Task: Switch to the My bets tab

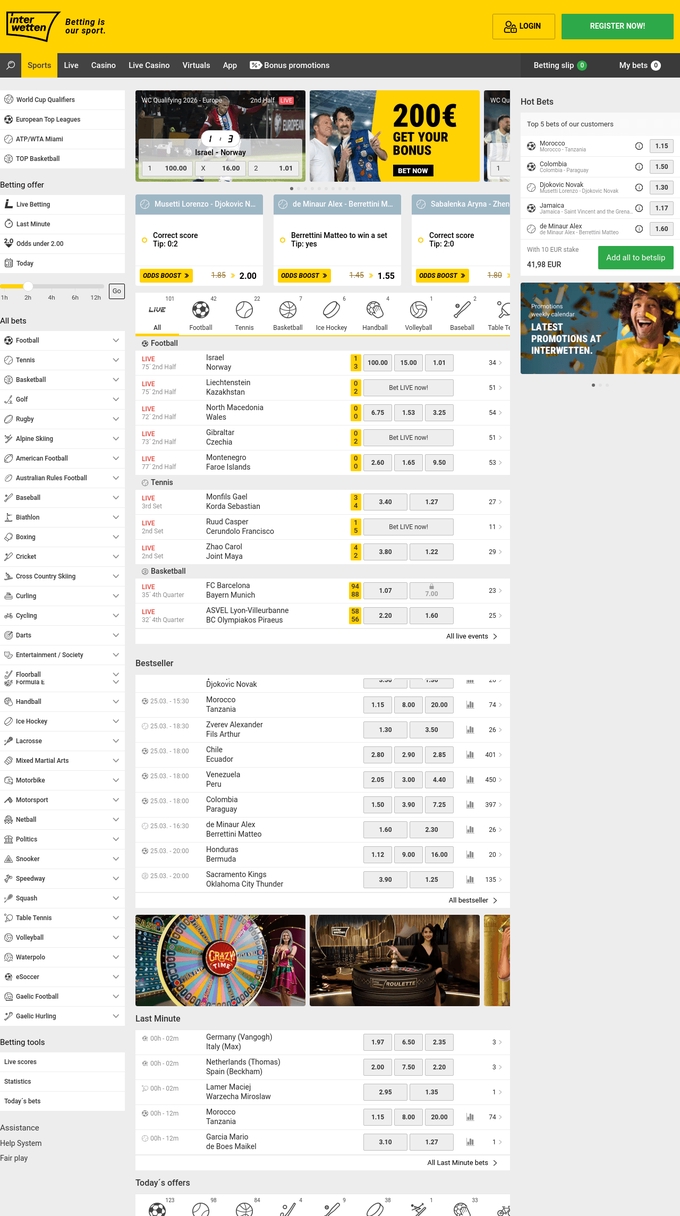Action: (x=639, y=65)
